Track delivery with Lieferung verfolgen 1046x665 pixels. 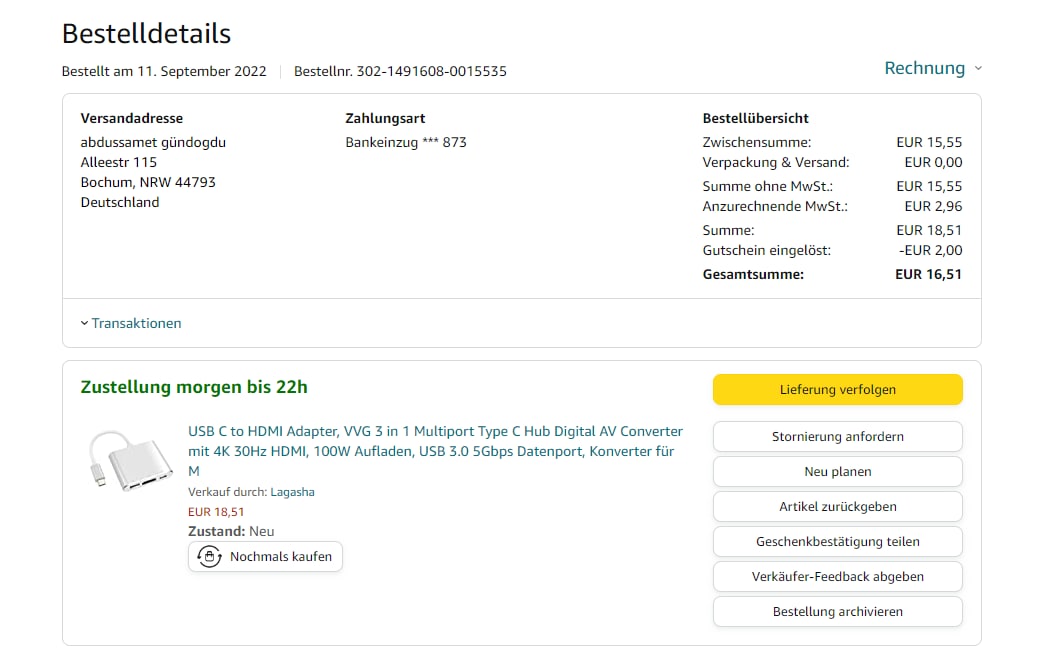click(837, 390)
